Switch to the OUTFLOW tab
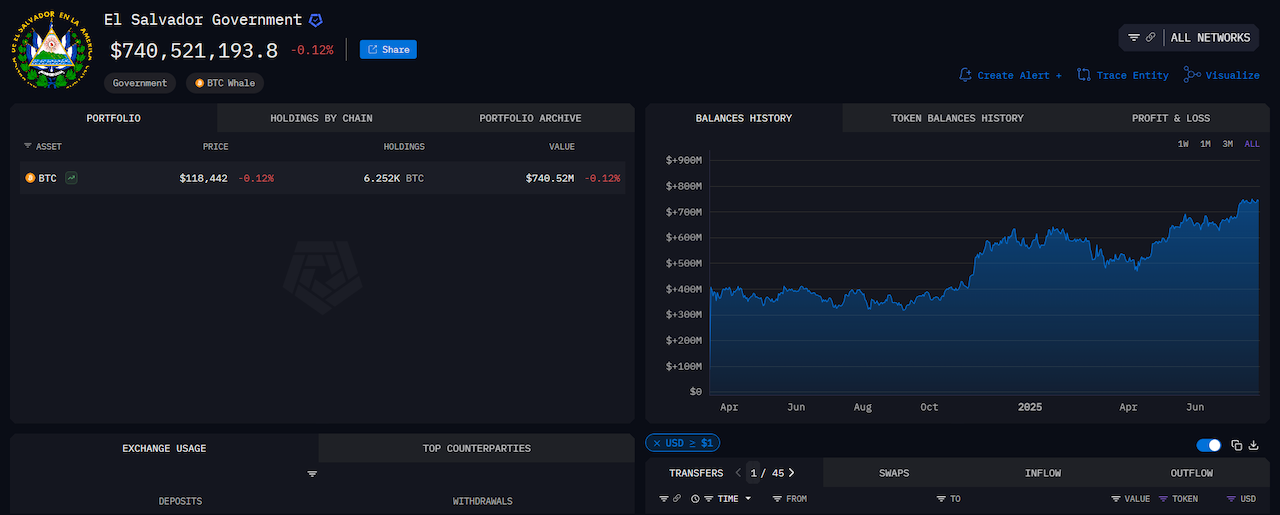This screenshot has height=515, width=1280. [x=1192, y=473]
